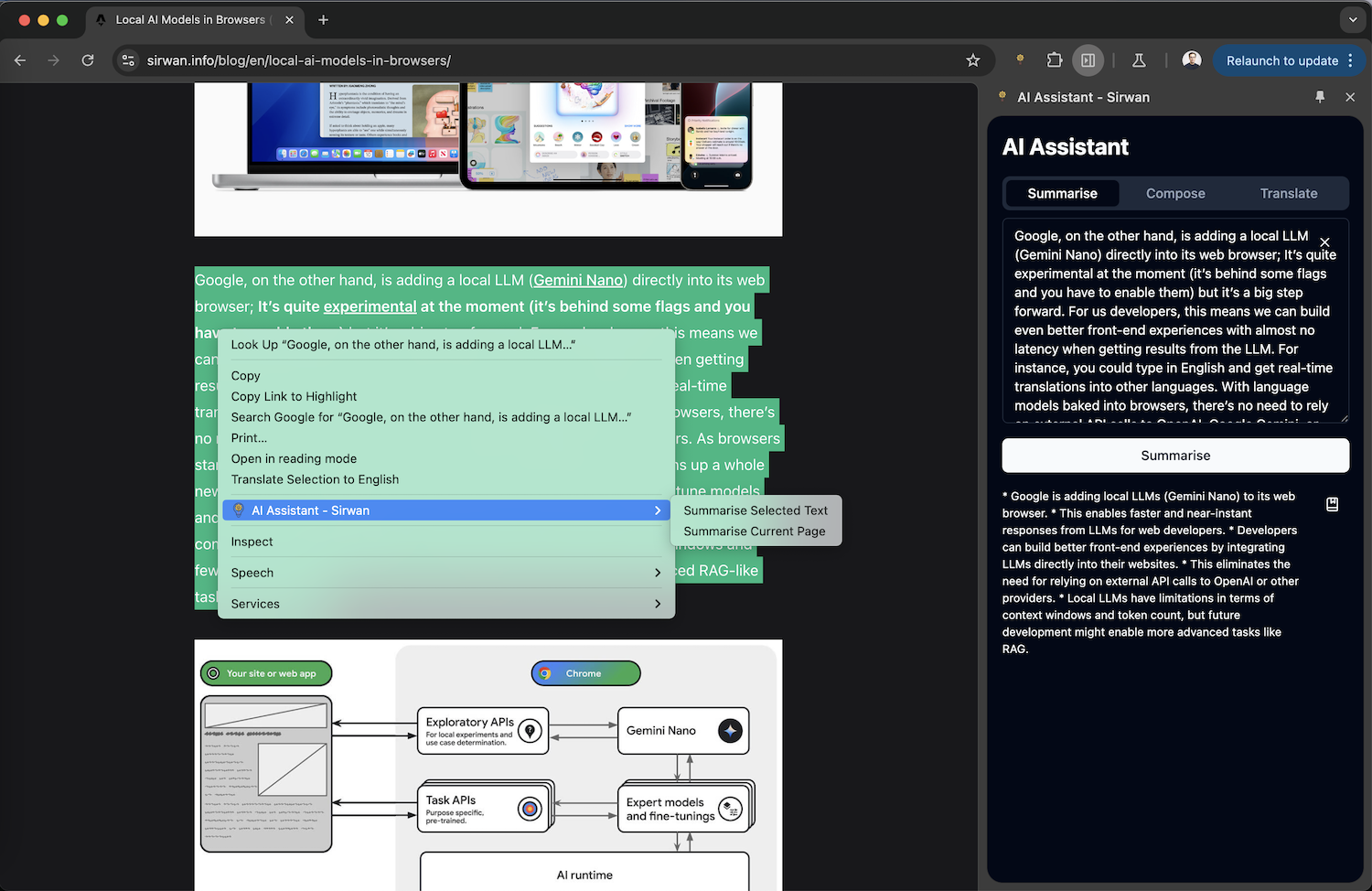Open a new browser tab
The width and height of the screenshot is (1372, 891).
(323, 19)
